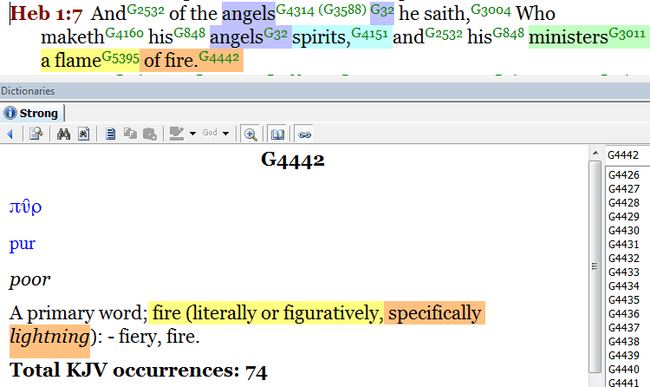The width and height of the screenshot is (650, 387).
Task: Select G4437 in the topic list
Action: coord(624,328)
